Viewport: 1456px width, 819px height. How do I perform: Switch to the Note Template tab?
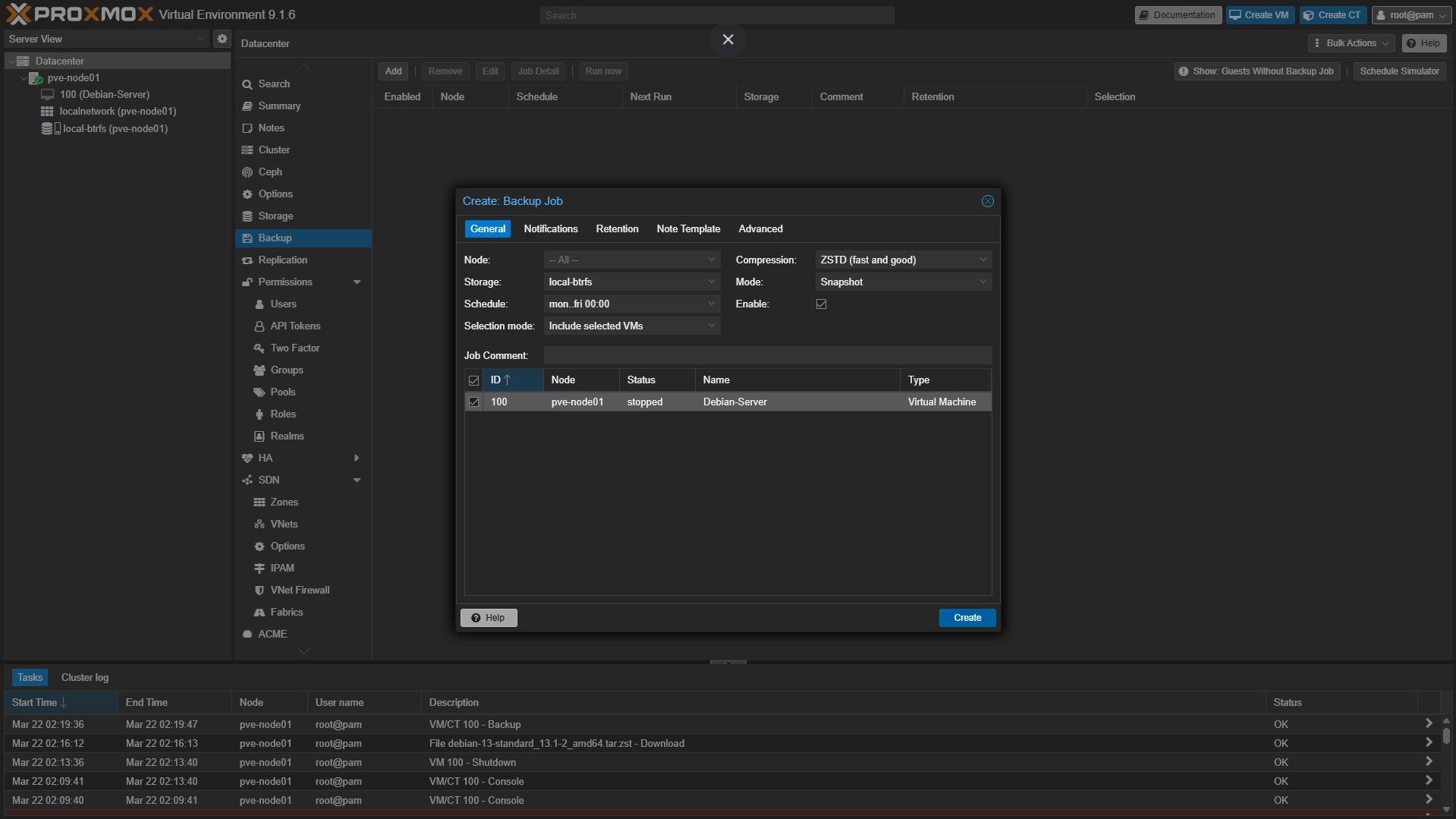688,229
